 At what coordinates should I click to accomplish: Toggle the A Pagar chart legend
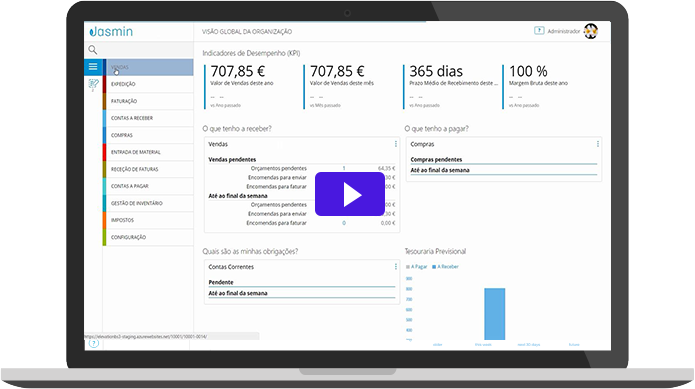point(416,267)
